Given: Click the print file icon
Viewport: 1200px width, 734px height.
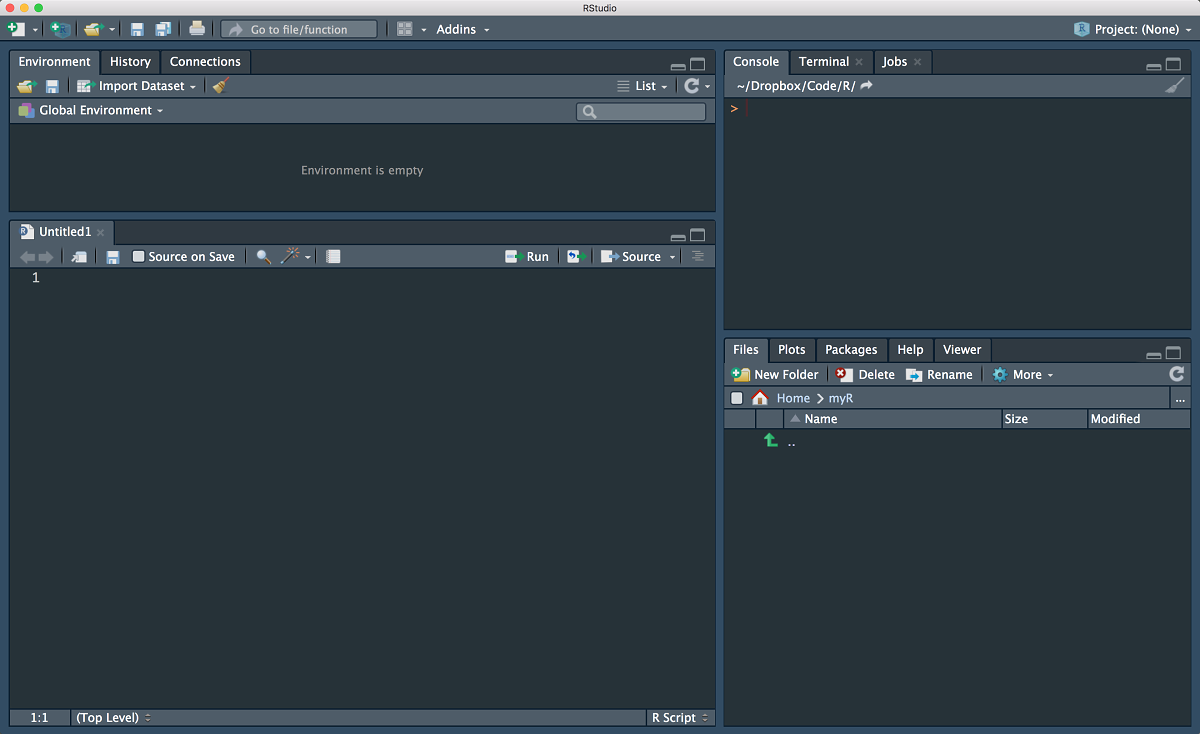Looking at the screenshot, I should 197,29.
